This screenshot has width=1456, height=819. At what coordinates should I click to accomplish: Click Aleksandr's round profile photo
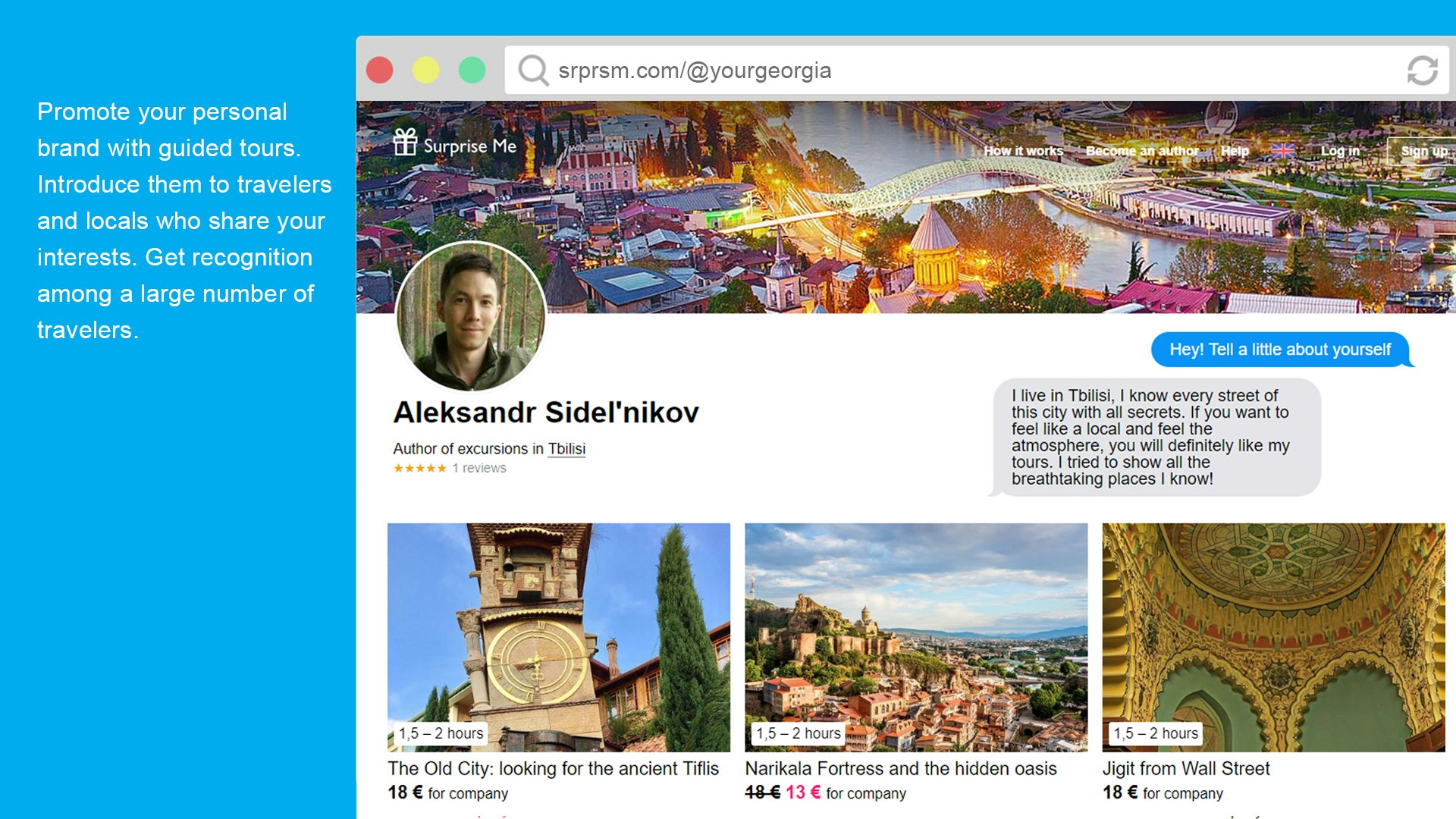coord(470,317)
